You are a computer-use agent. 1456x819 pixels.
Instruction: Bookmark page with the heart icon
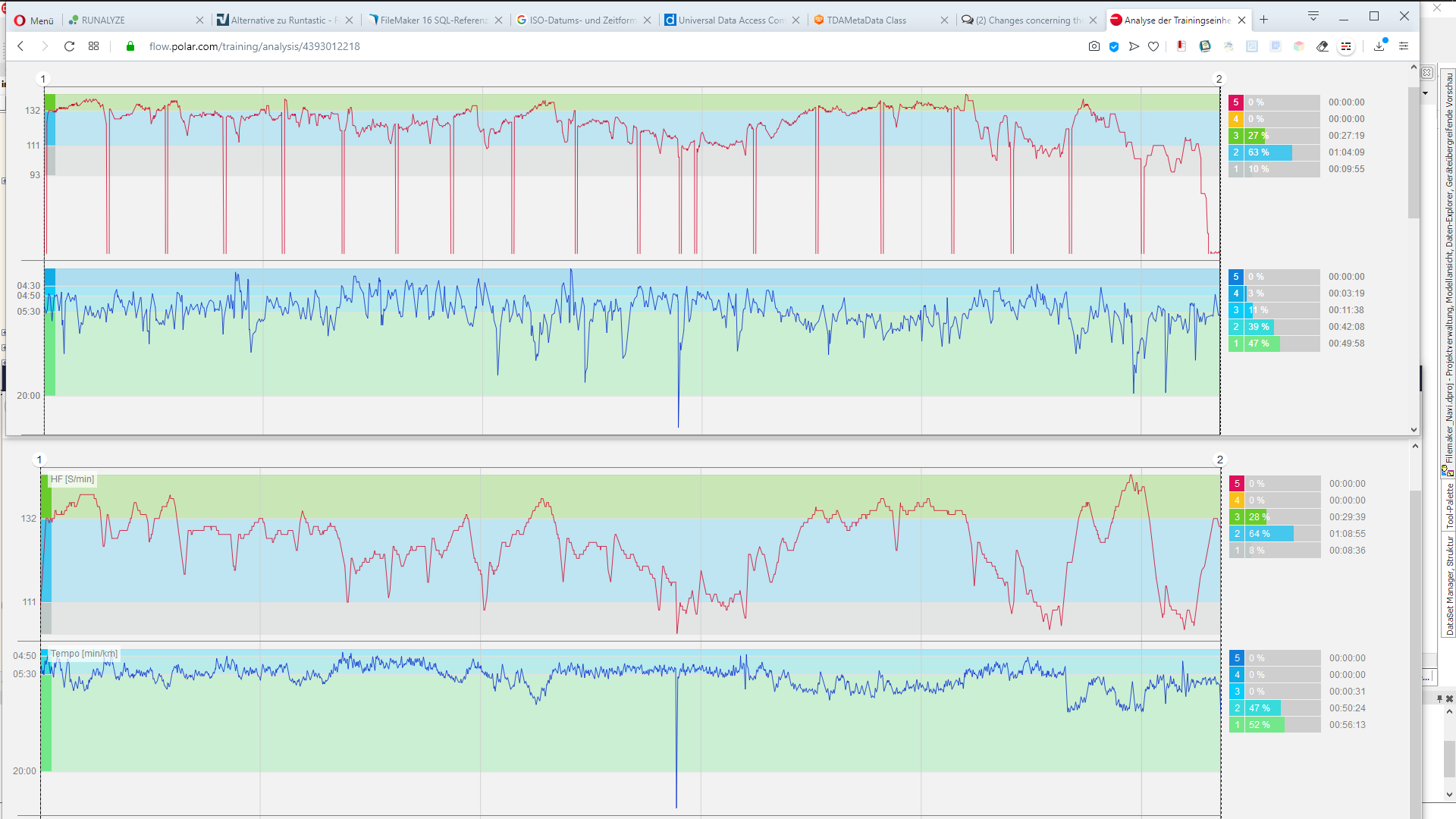[1153, 46]
